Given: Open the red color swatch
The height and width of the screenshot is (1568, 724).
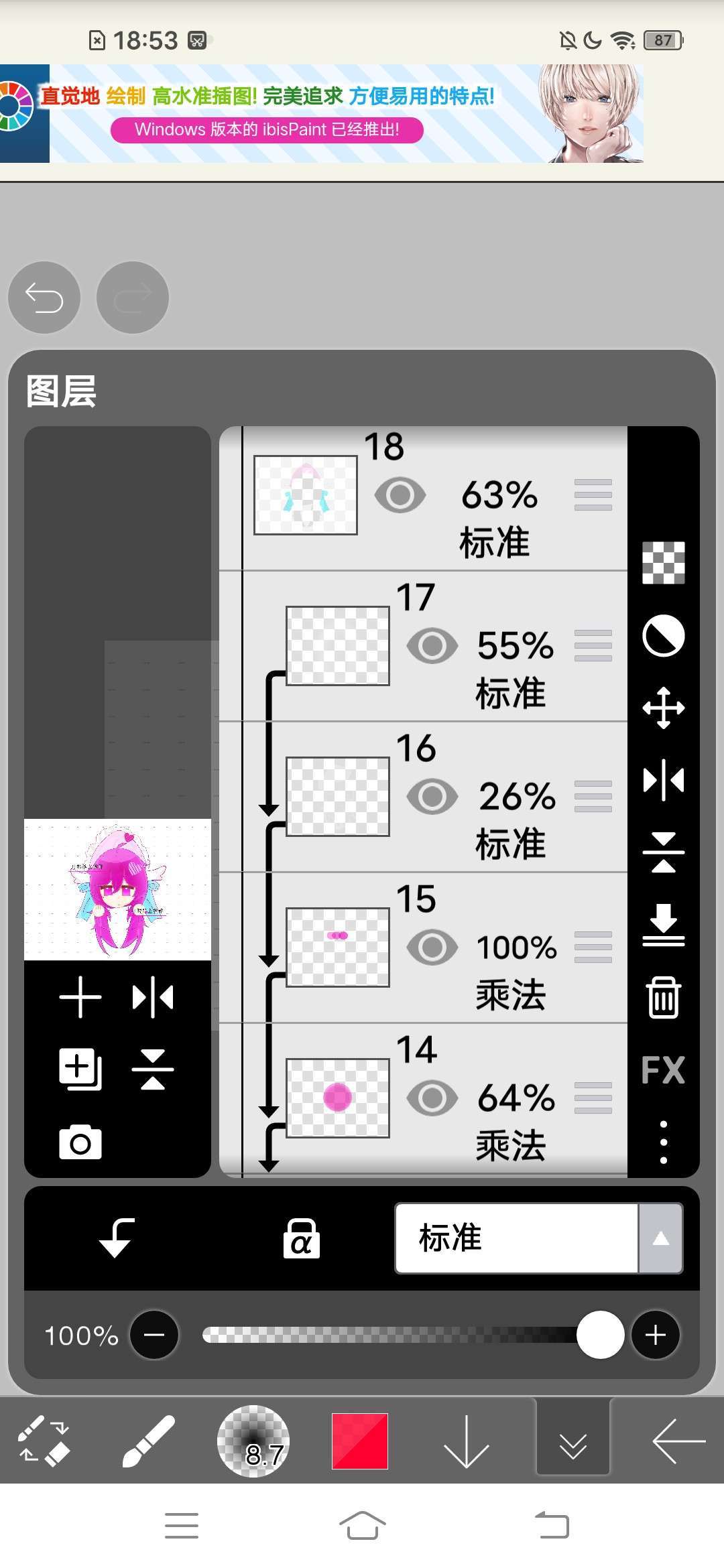Looking at the screenshot, I should click(x=360, y=1441).
